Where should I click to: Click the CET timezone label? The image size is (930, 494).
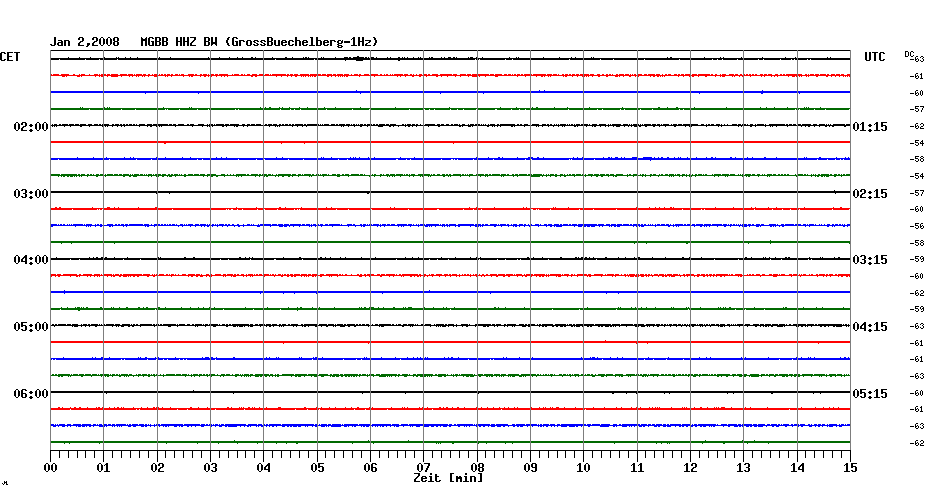pos(10,57)
